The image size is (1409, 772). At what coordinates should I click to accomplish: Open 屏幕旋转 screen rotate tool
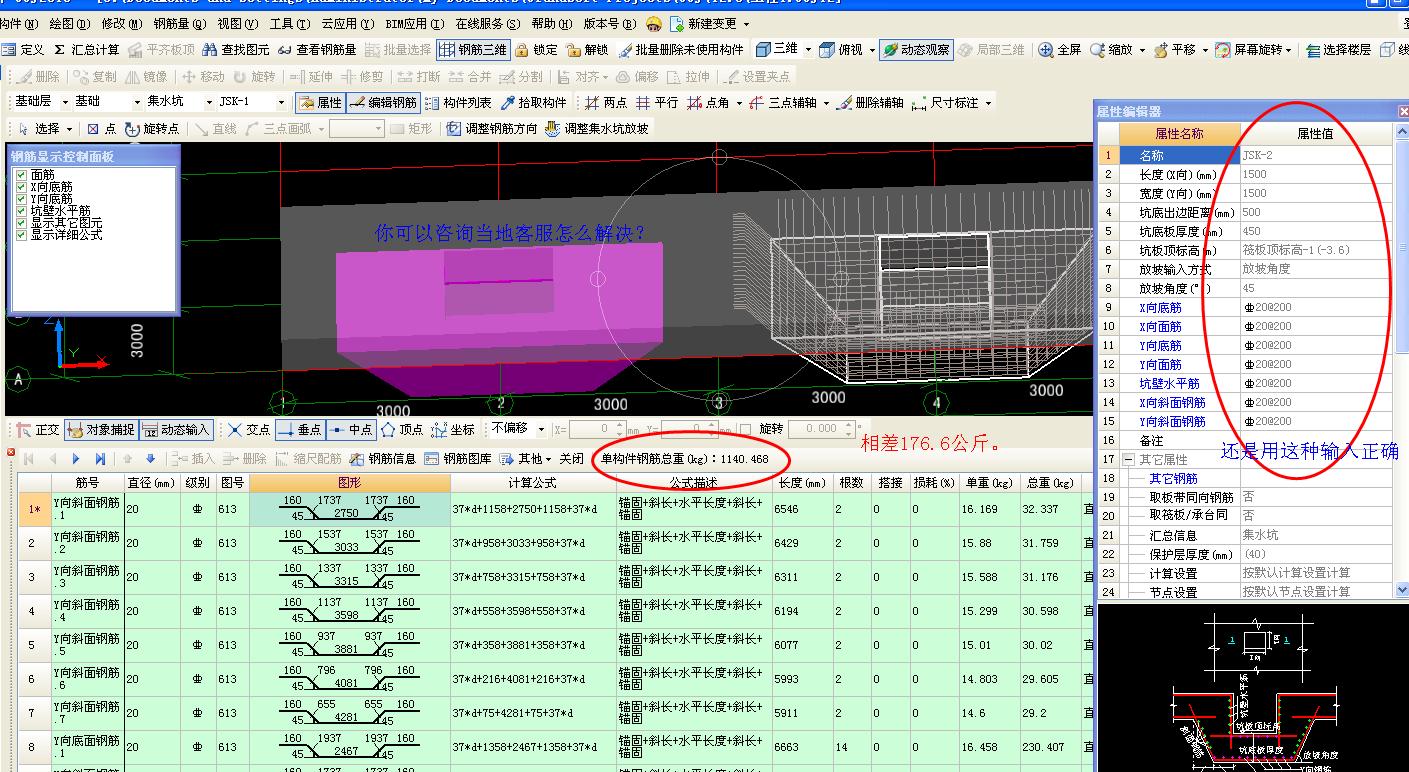tap(1249, 49)
